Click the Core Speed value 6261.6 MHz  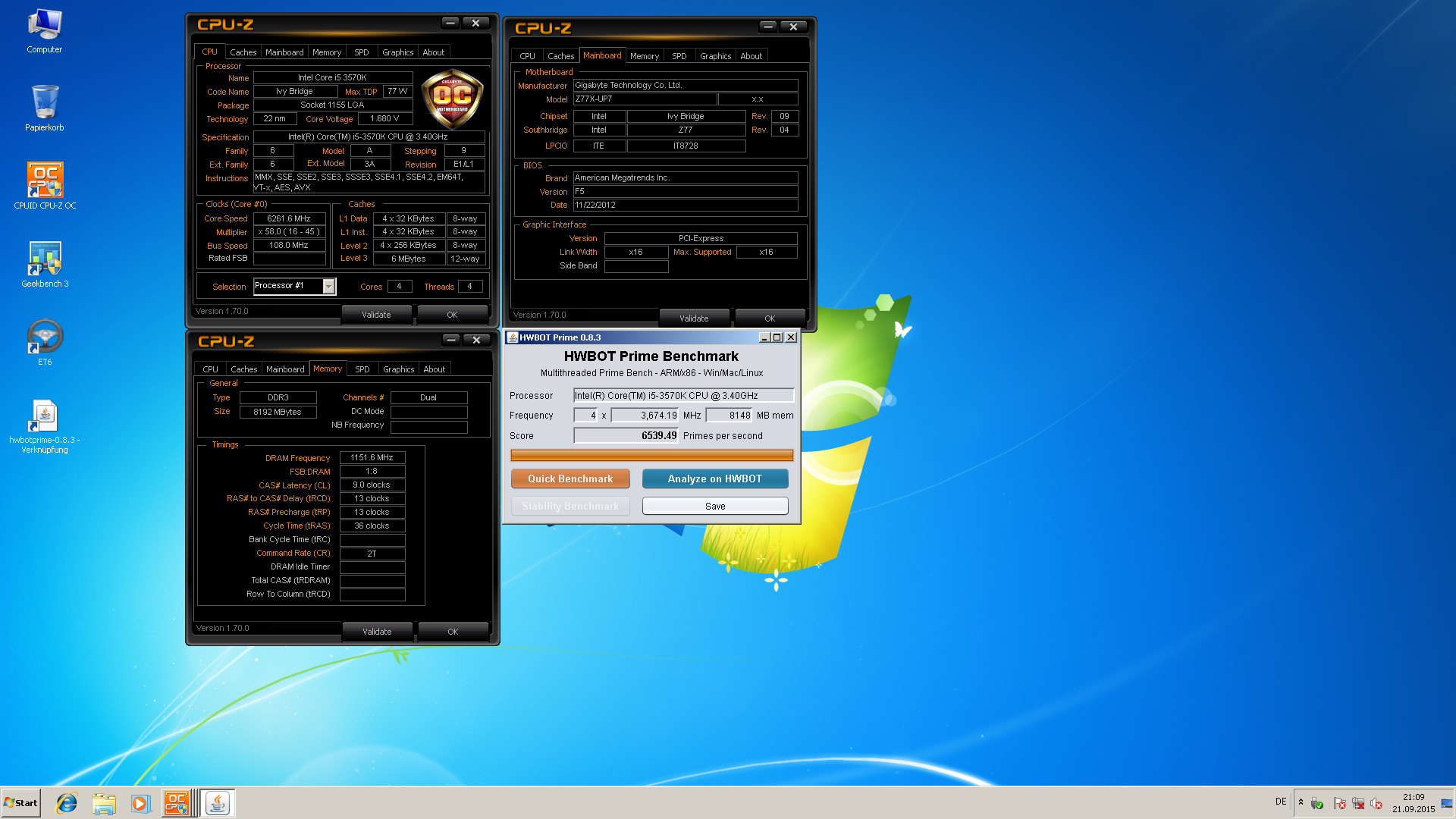[x=289, y=218]
